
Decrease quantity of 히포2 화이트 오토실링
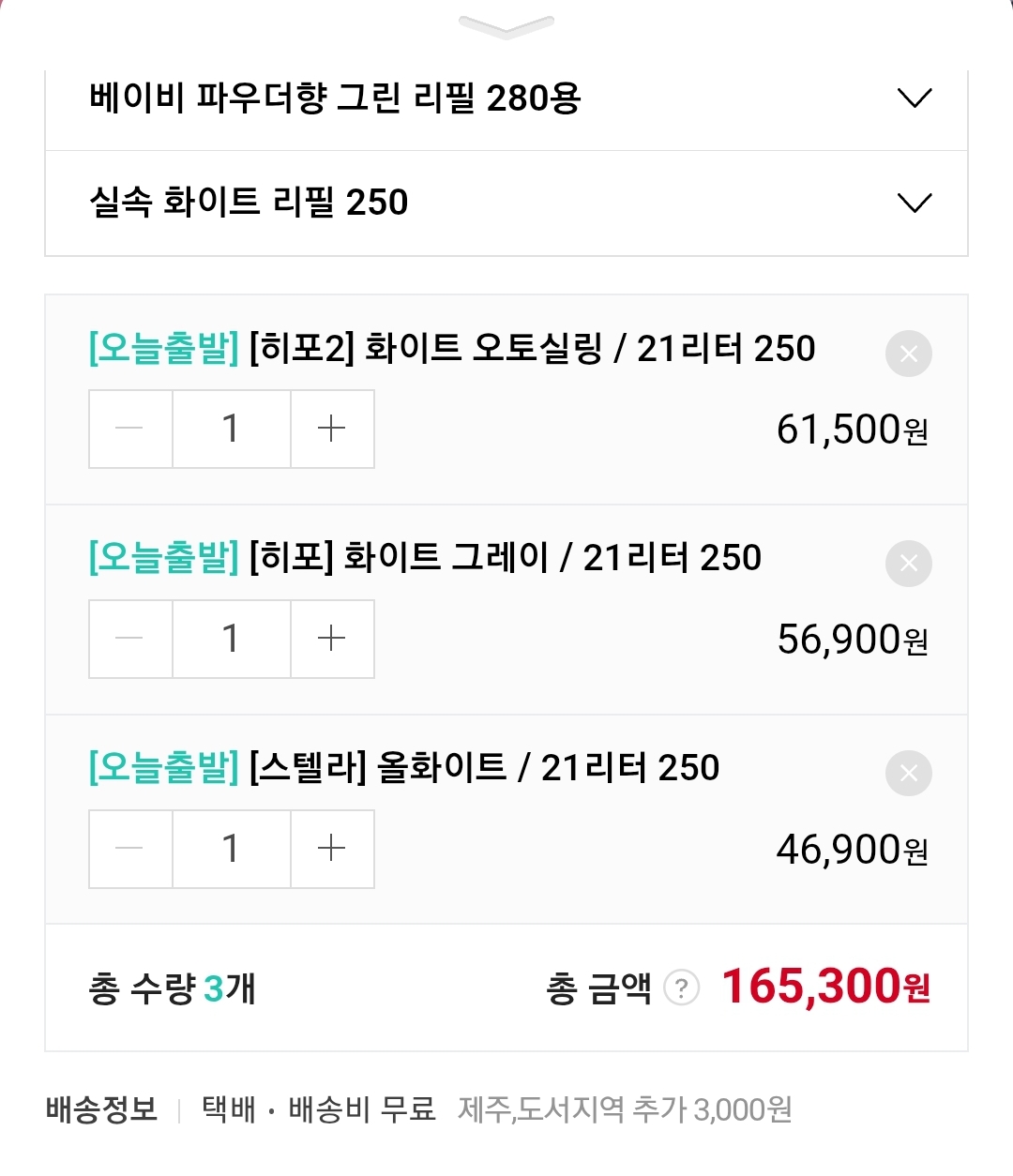pos(130,430)
